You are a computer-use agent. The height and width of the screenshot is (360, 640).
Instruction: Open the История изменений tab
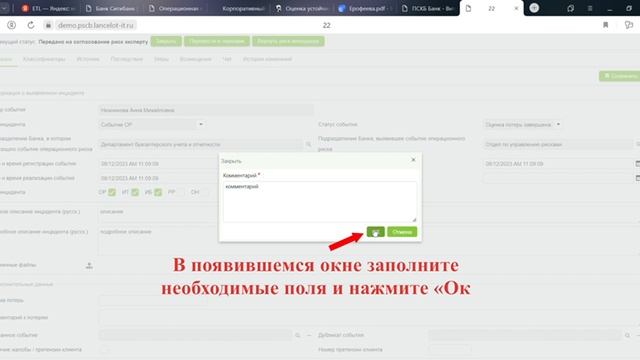click(x=267, y=59)
